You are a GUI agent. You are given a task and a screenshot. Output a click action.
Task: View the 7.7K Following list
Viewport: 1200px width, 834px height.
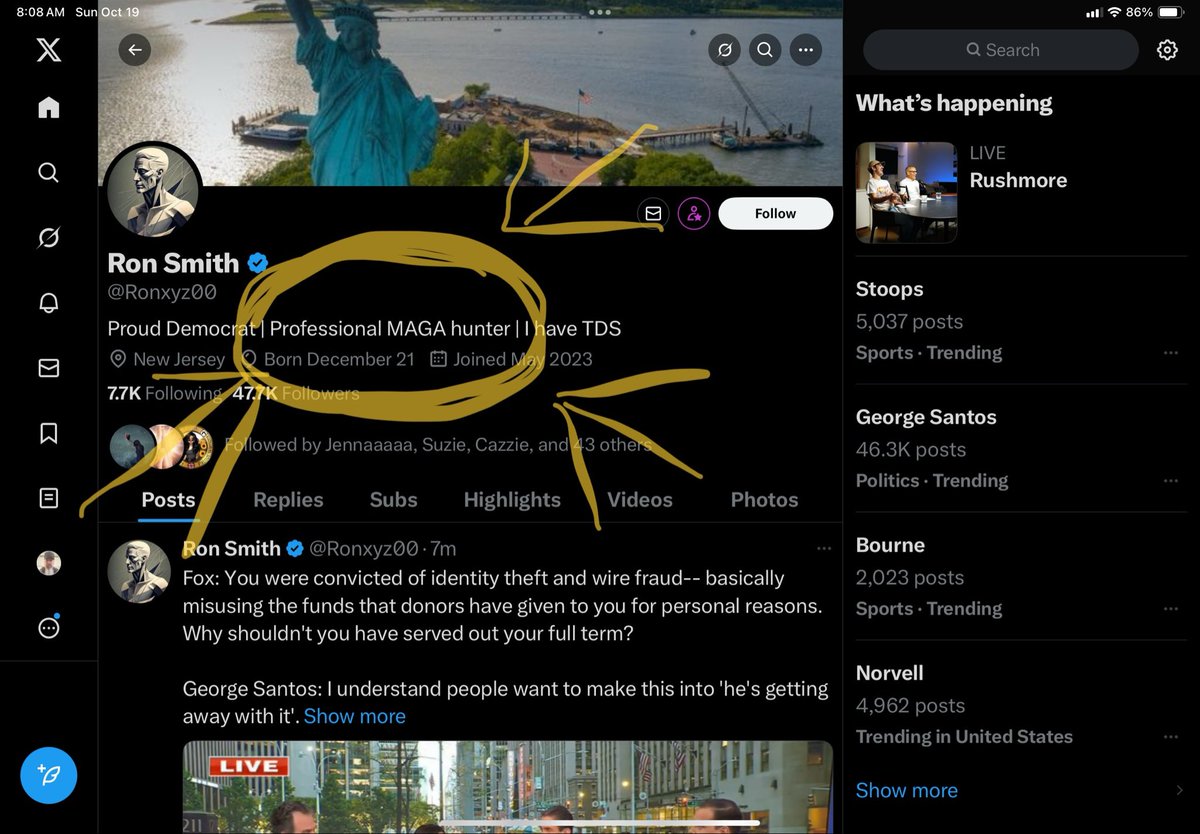click(x=165, y=393)
